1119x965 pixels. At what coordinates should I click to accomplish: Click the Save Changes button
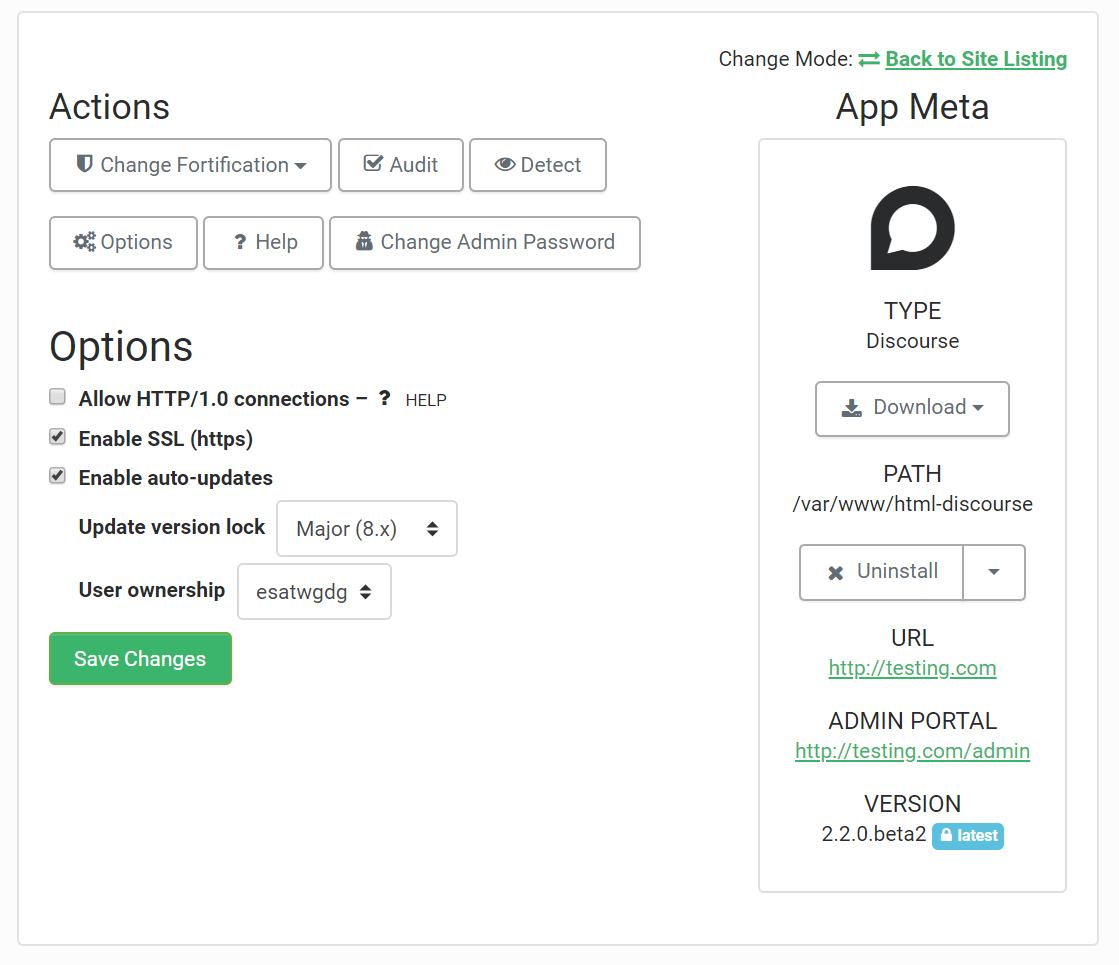click(141, 659)
